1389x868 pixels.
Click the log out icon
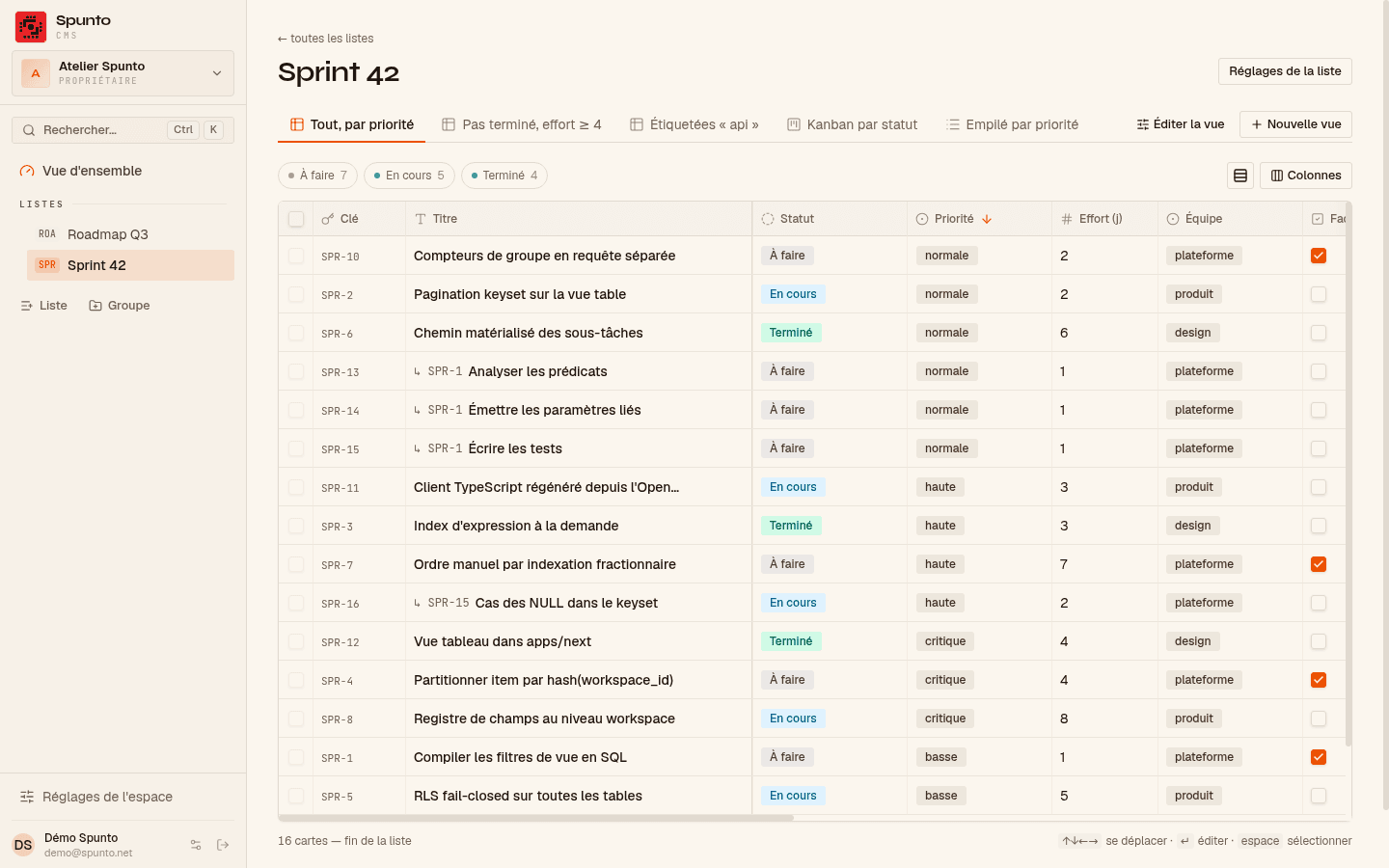(x=223, y=845)
